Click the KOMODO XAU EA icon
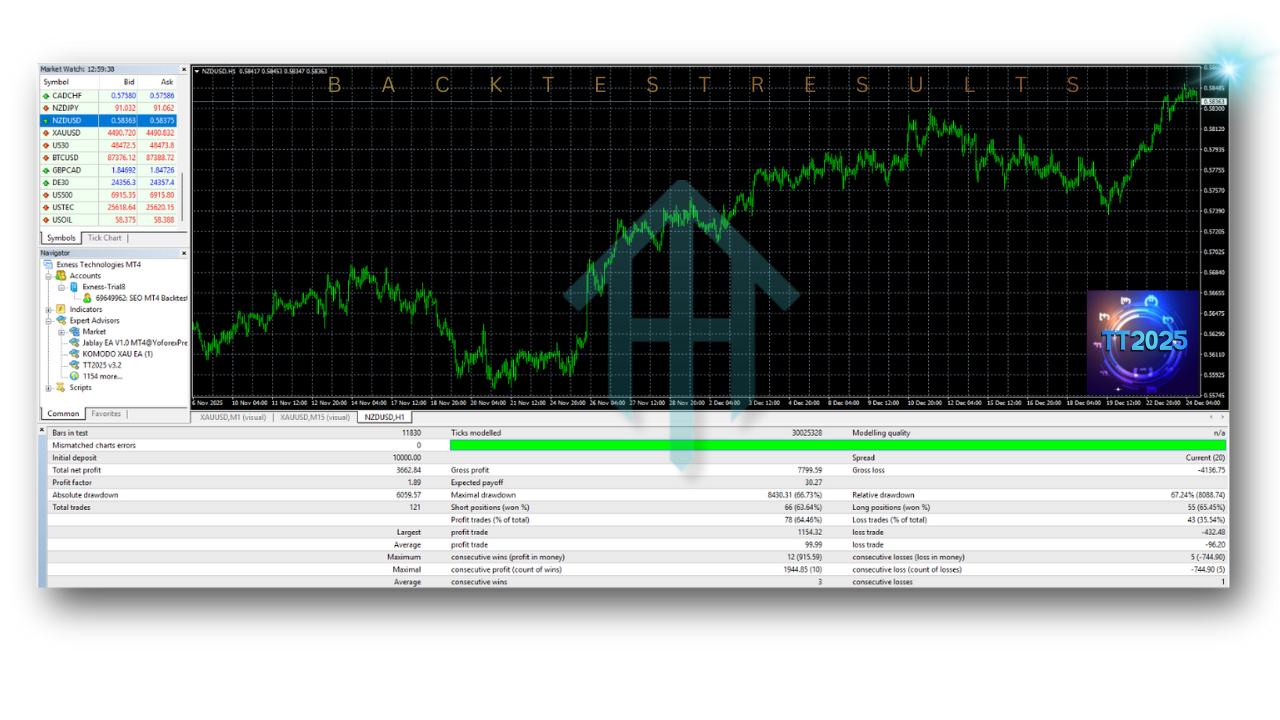Viewport: 1280px width, 720px height. coord(75,354)
